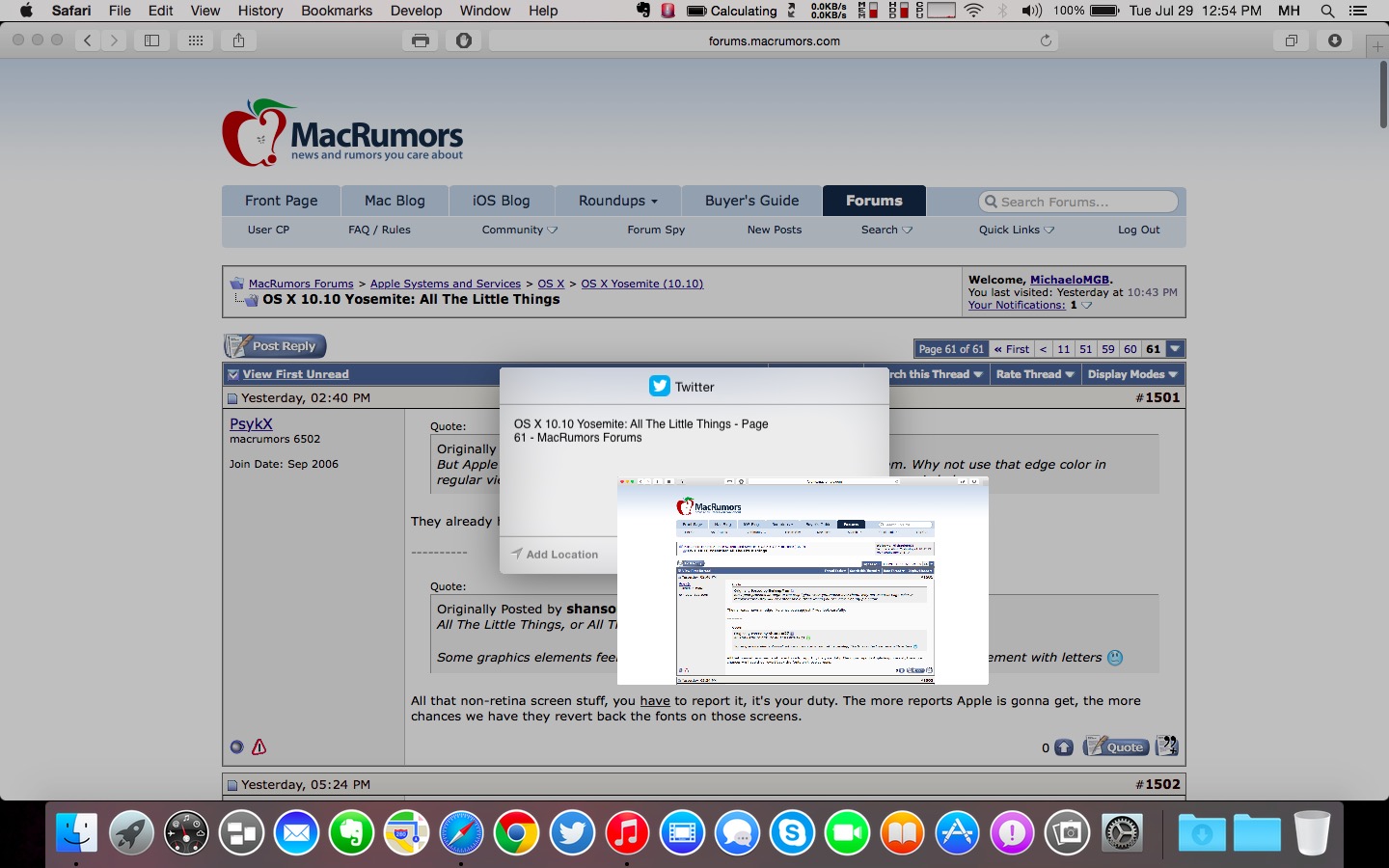Report post with the warning triangle icon
The image size is (1389, 868).
(259, 746)
